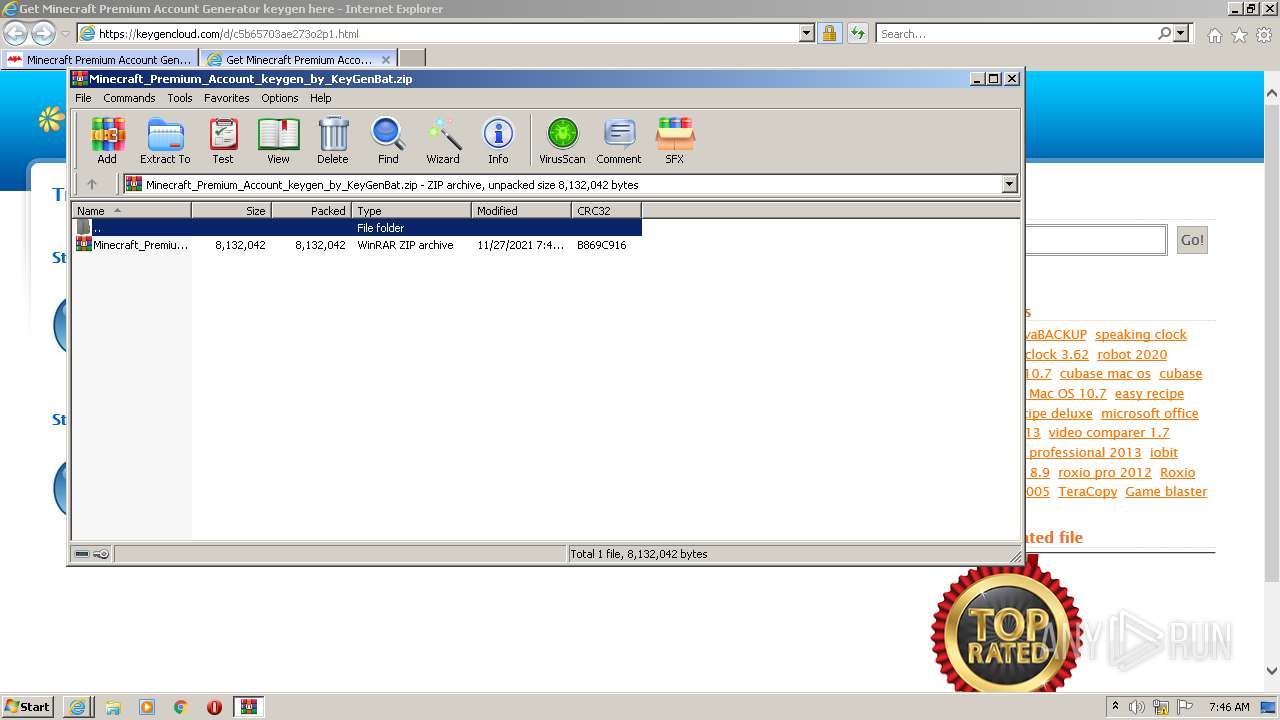This screenshot has height=720, width=1280.
Task: Expand the IE address bar dropdown
Action: pyautogui.click(x=807, y=33)
